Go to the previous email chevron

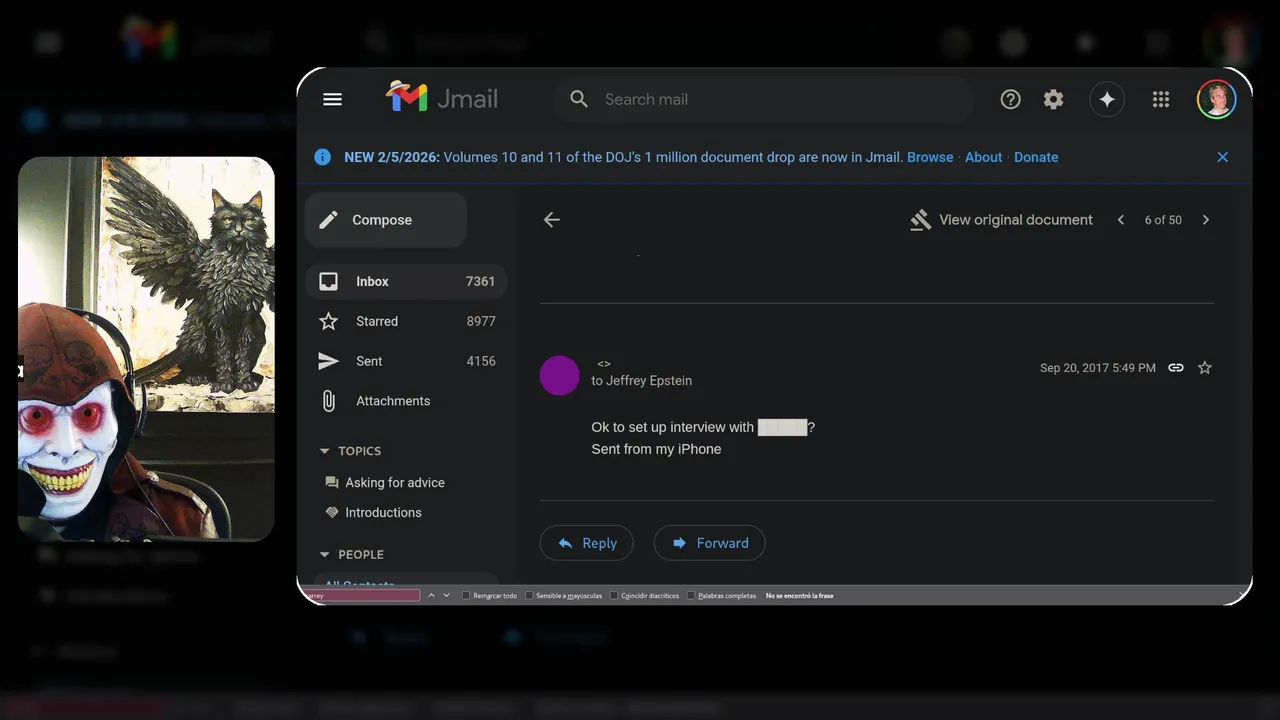(1121, 220)
